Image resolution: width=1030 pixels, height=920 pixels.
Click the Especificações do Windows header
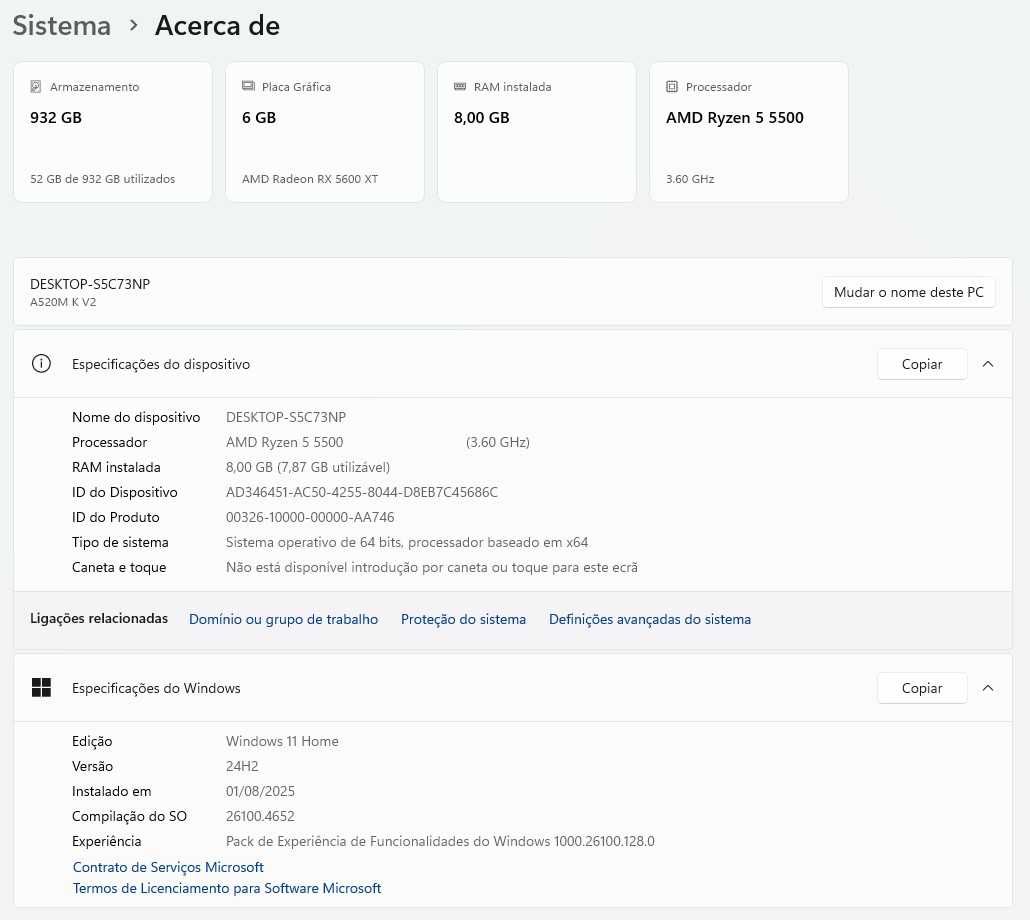click(513, 688)
